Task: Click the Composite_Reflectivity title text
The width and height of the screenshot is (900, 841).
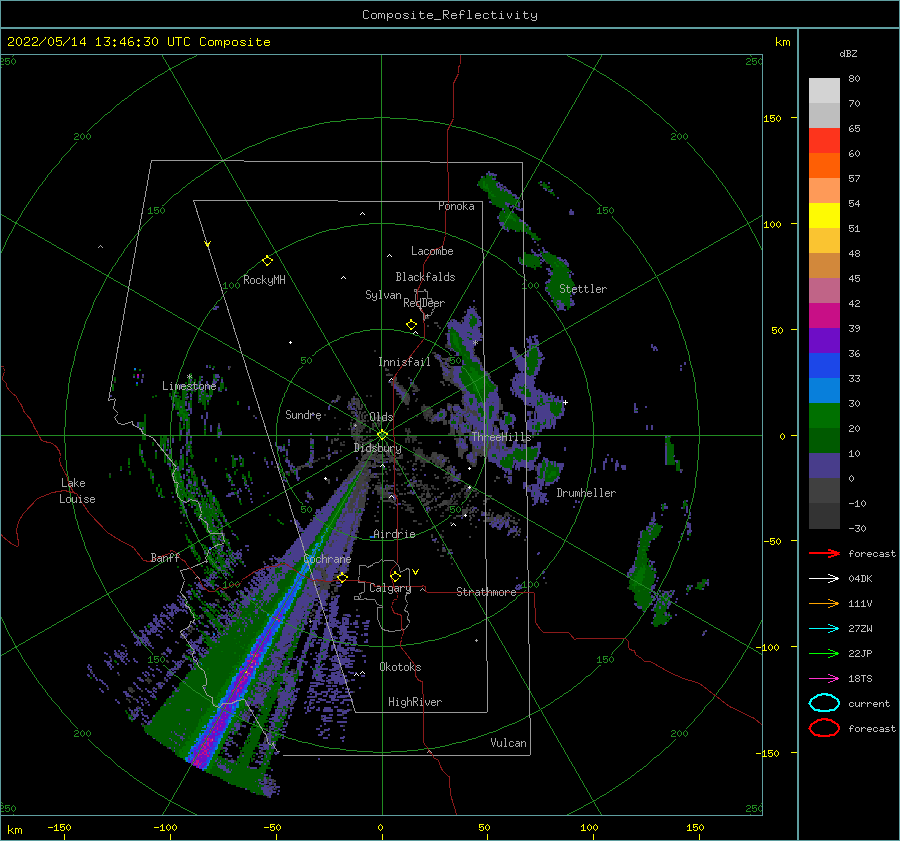Action: [450, 15]
